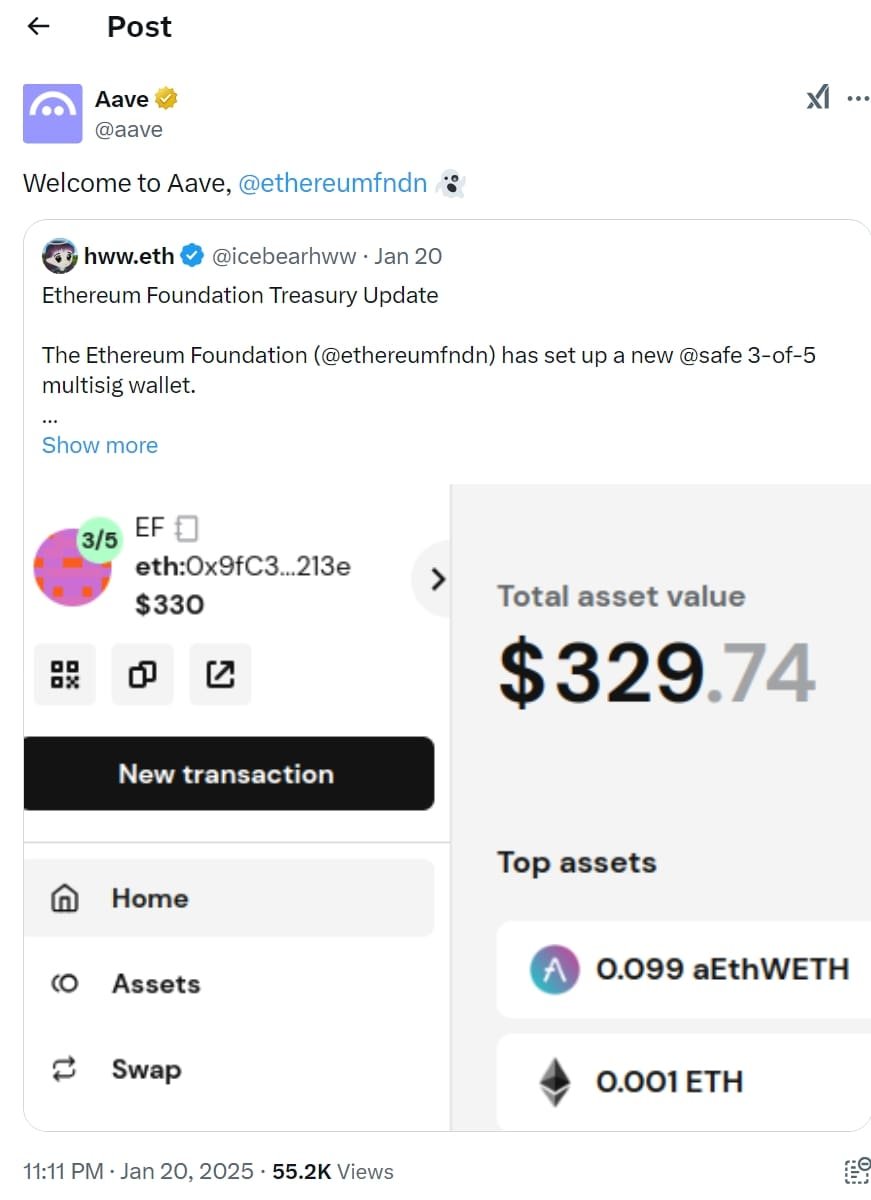Open the @ethereumfndn mention link
Viewport: 871px width, 1200px height.
(x=335, y=183)
